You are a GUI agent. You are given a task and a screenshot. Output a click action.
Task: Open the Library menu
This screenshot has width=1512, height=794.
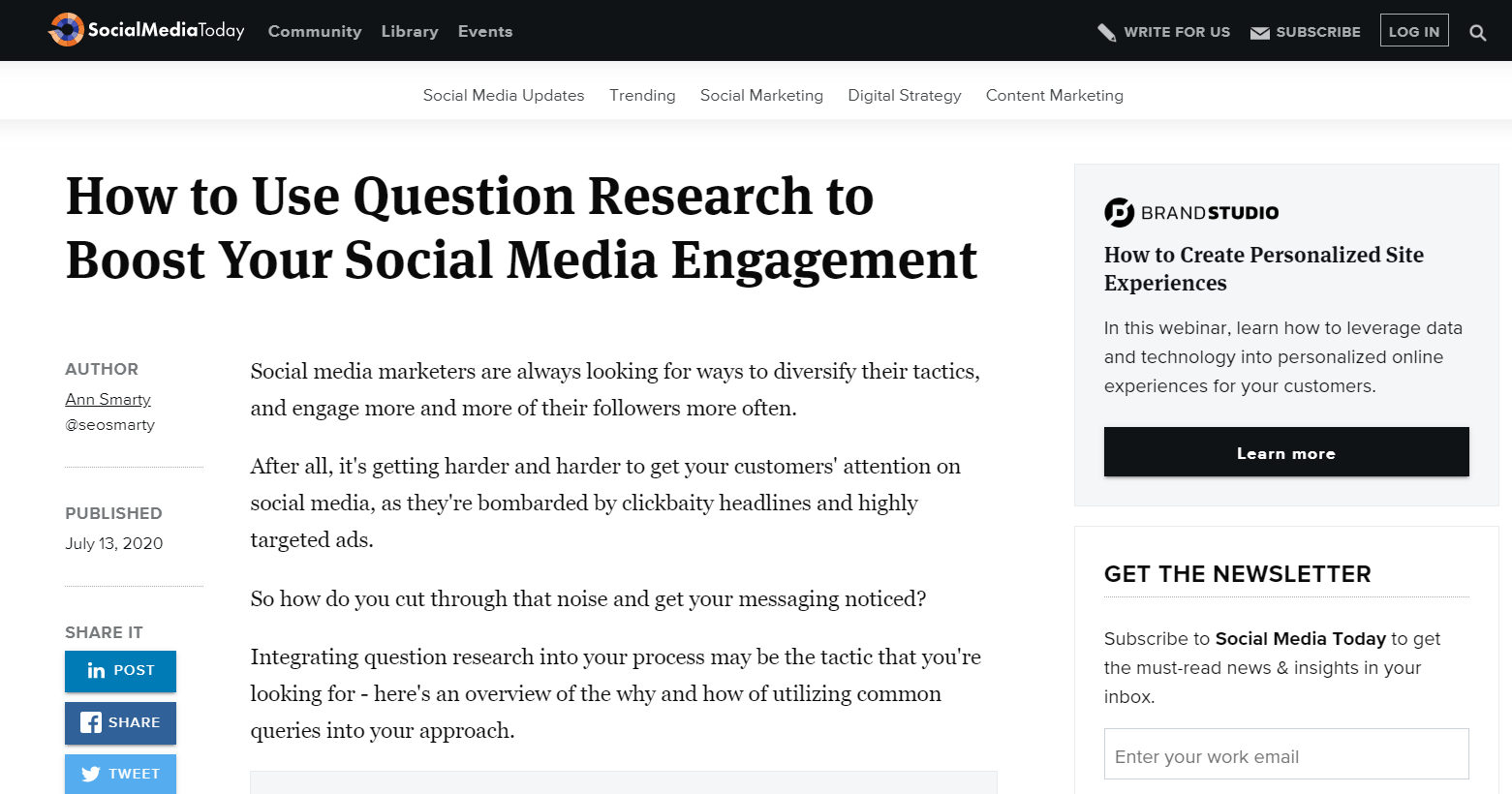[x=409, y=31]
